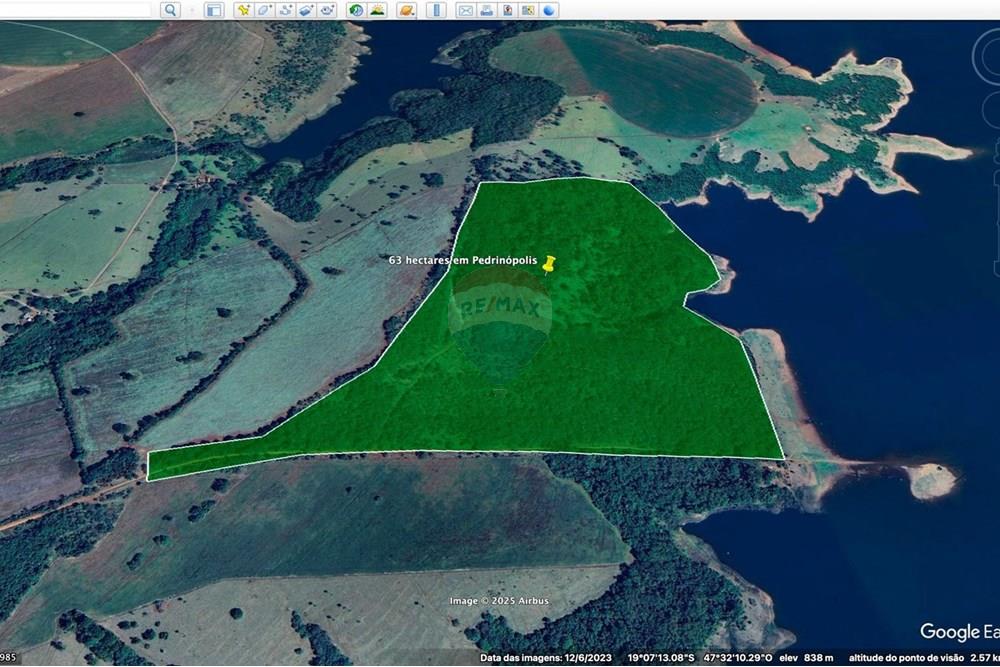This screenshot has width=1000, height=667.
Task: Choose the Add Image Overlay tool
Action: [x=306, y=10]
